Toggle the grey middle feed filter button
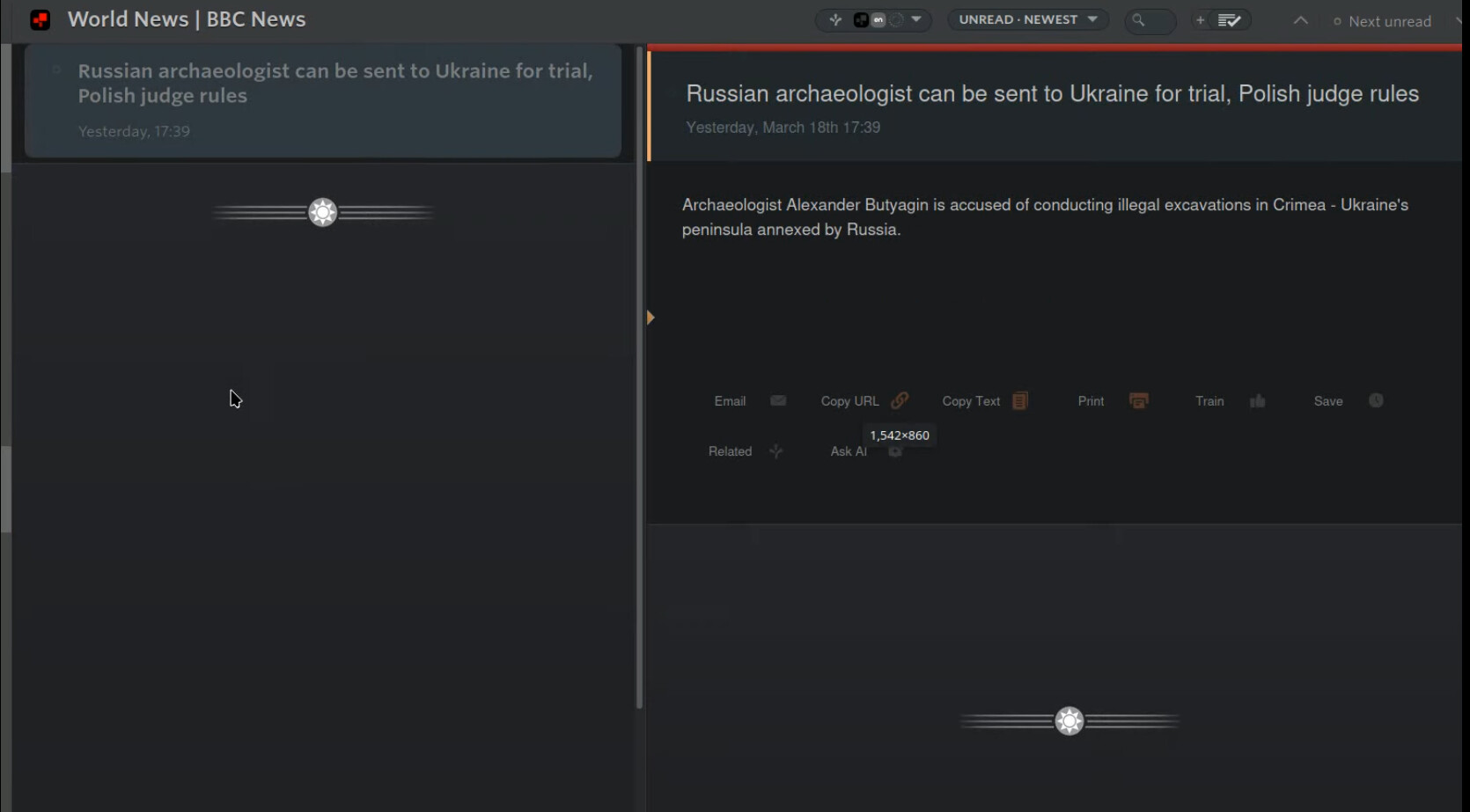The width and height of the screenshot is (1470, 812). pyautogui.click(x=878, y=20)
